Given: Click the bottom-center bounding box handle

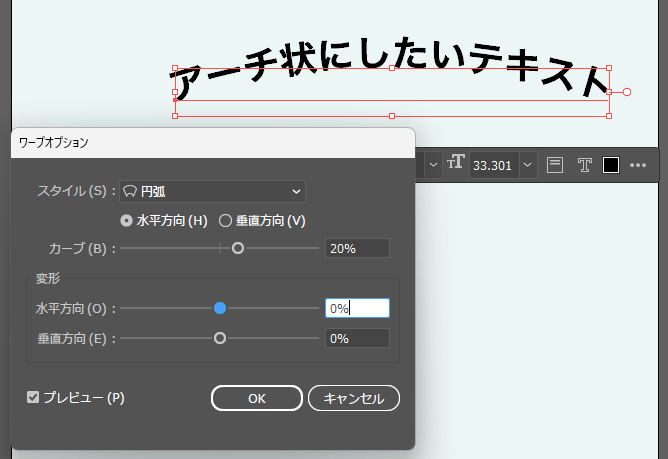Looking at the screenshot, I should tap(392, 116).
